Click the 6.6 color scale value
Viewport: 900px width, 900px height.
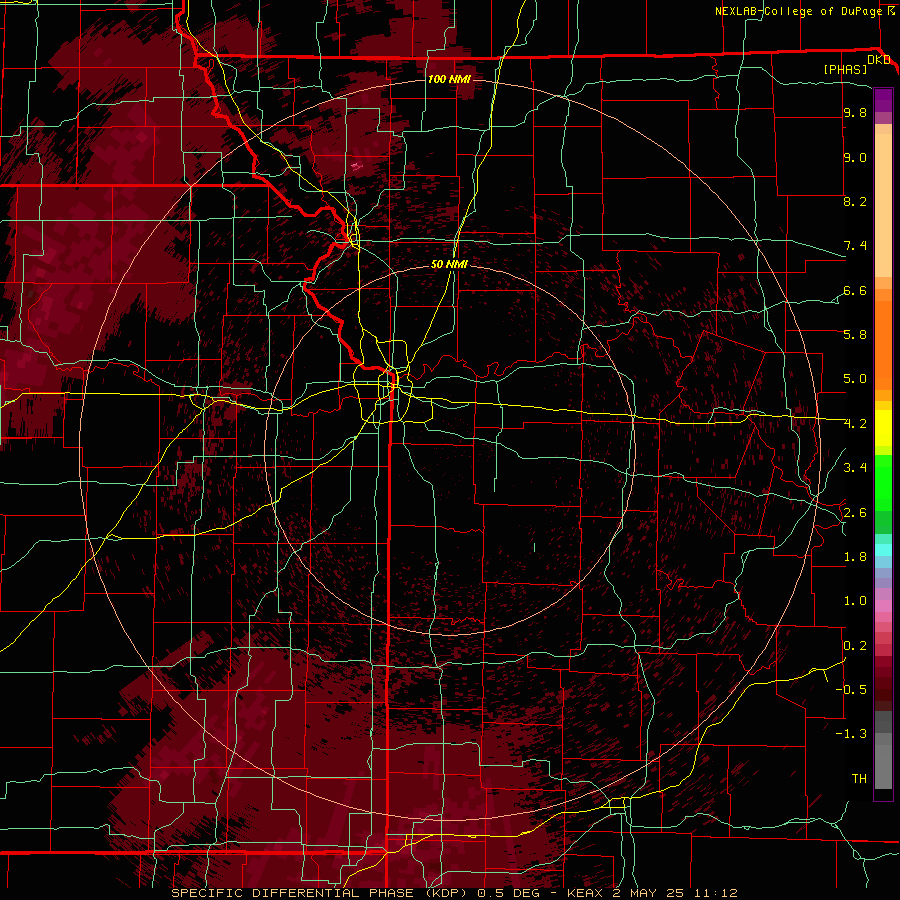[855, 290]
